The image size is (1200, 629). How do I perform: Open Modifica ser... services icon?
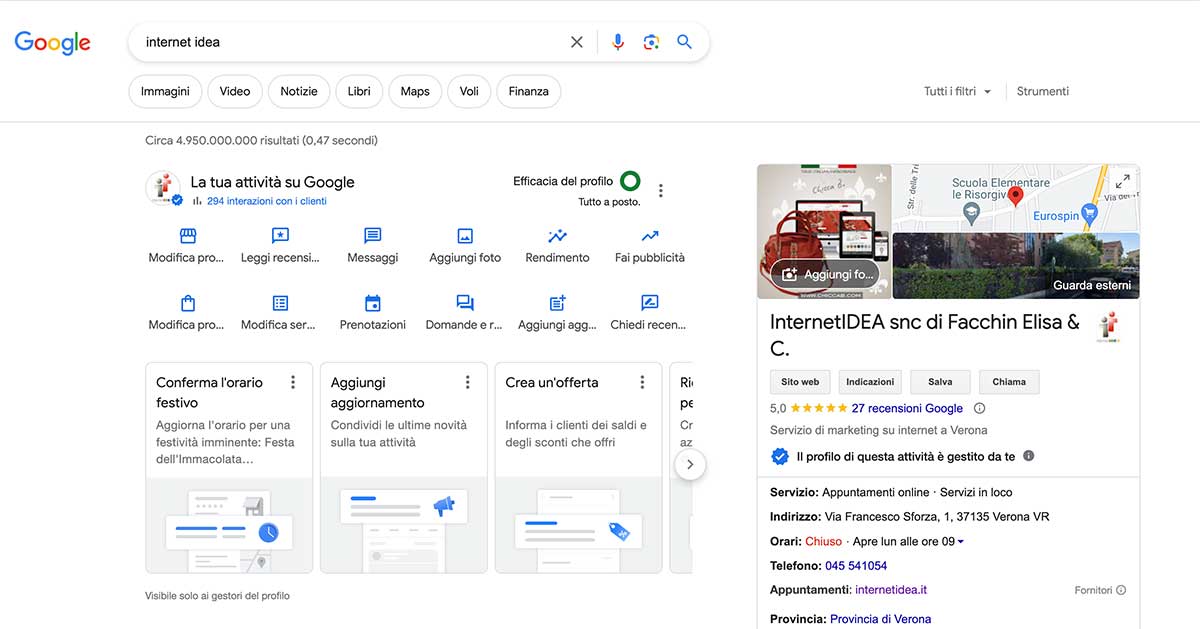pyautogui.click(x=280, y=303)
